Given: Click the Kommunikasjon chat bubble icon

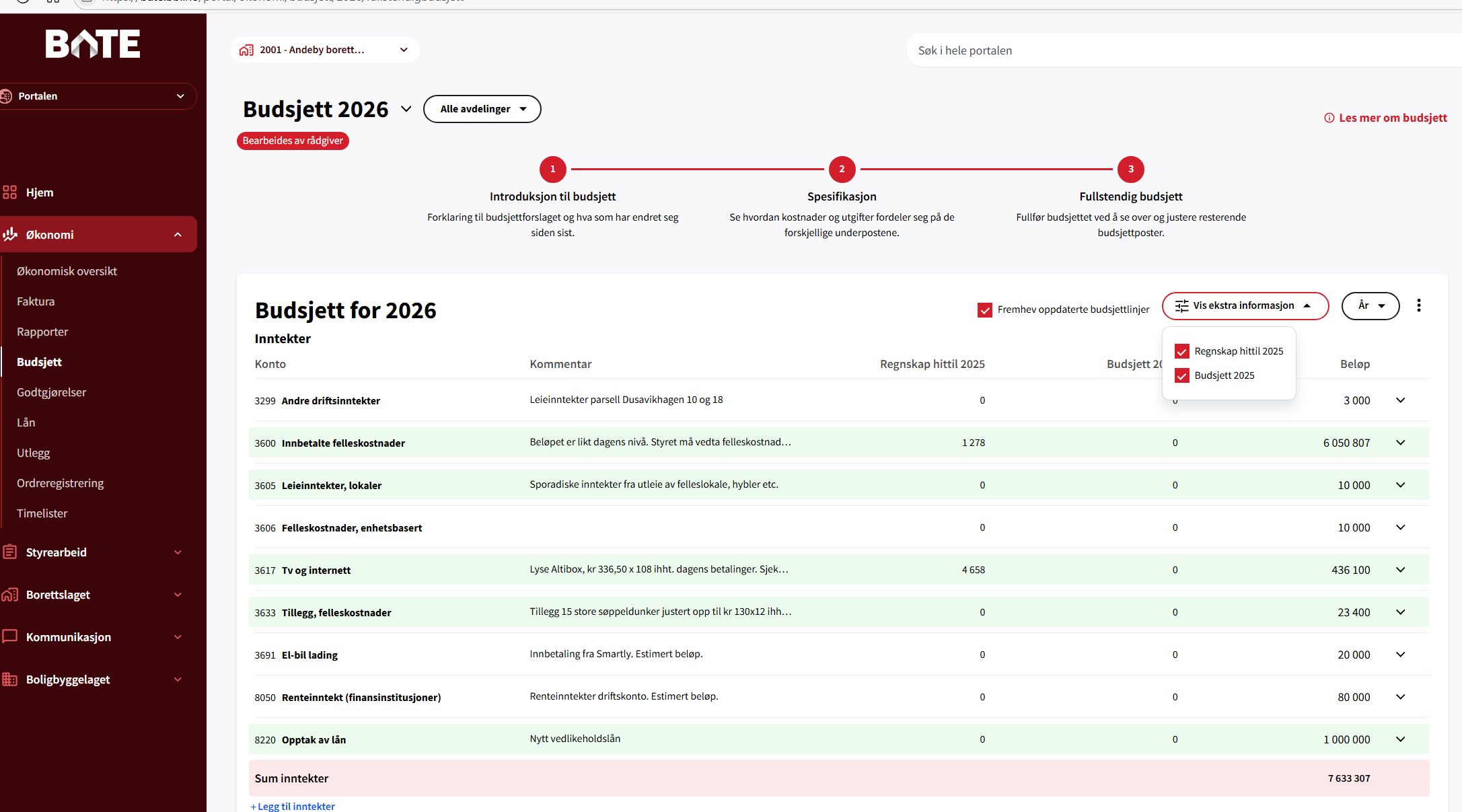Looking at the screenshot, I should point(9,636).
